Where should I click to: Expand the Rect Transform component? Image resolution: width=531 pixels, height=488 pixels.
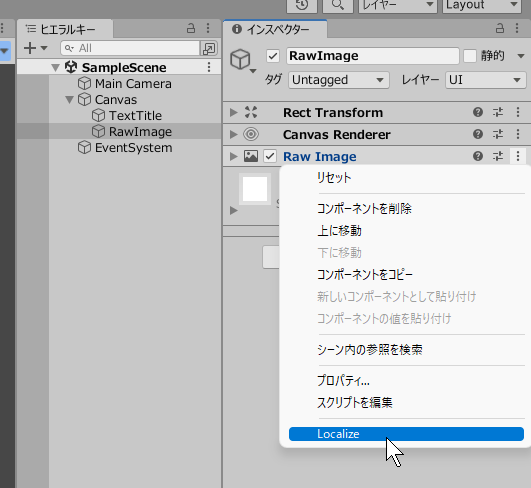[x=233, y=112]
